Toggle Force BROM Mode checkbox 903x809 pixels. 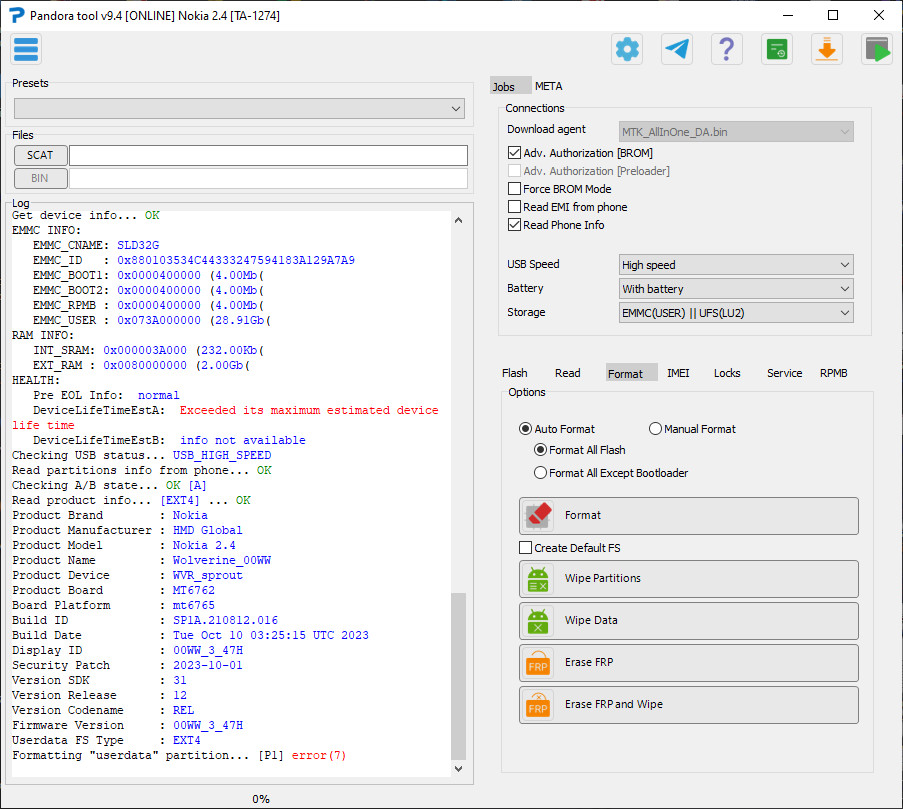(x=514, y=188)
